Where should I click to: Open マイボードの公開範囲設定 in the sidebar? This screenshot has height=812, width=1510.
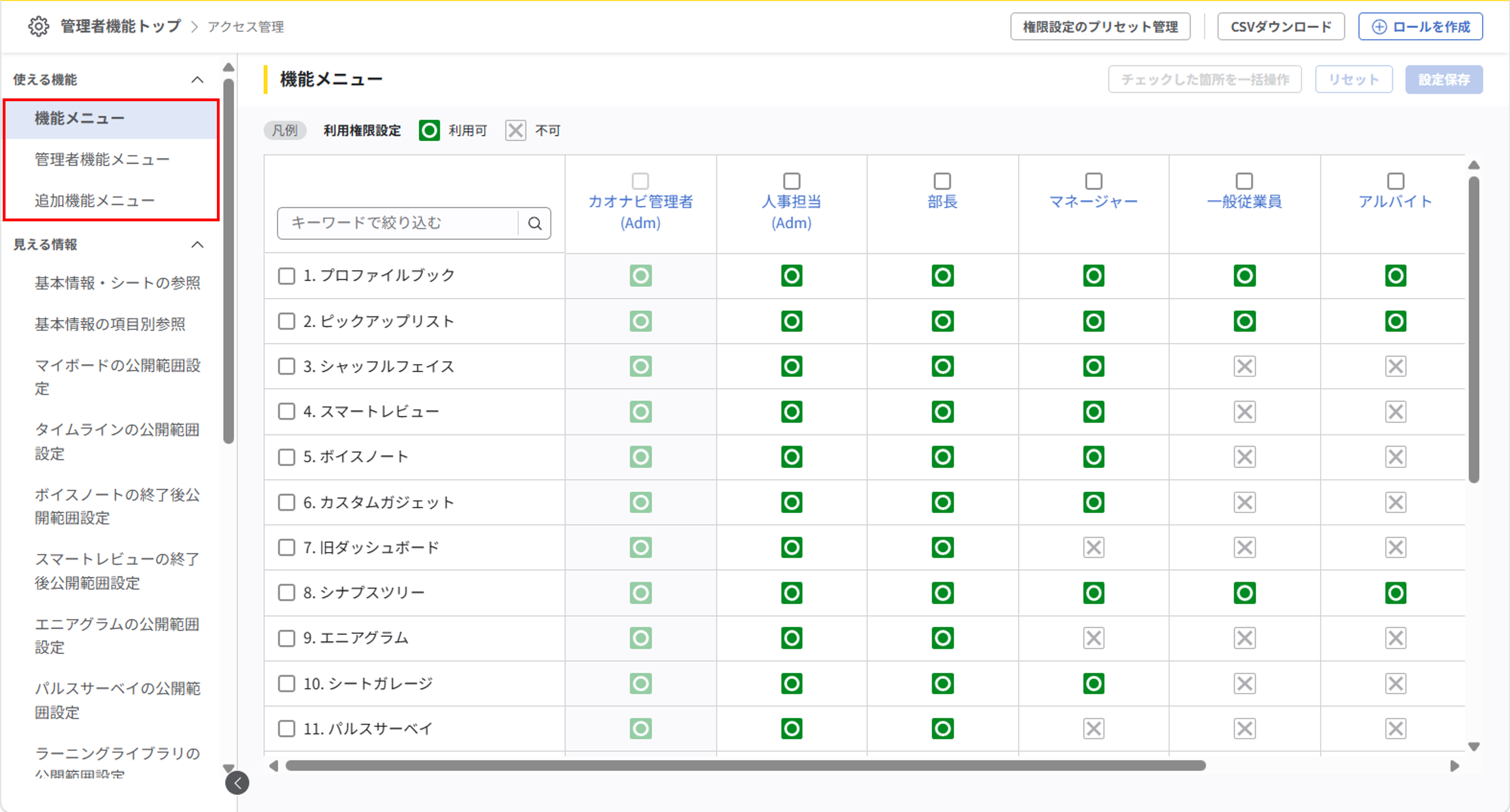click(x=117, y=377)
